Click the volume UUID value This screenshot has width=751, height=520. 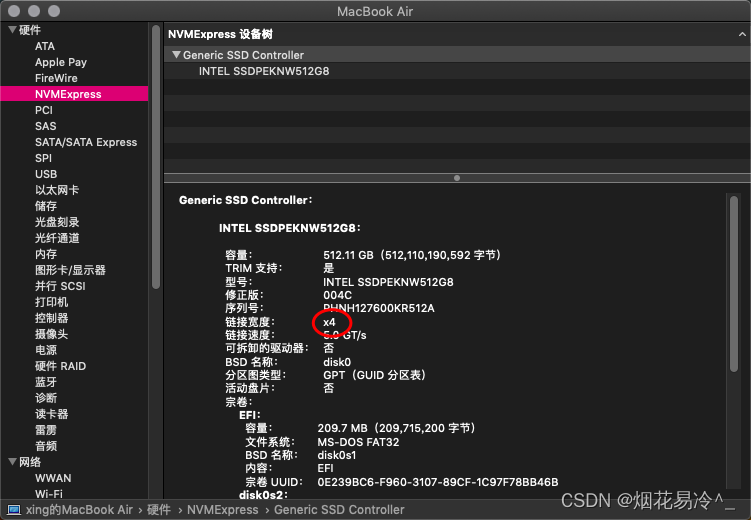click(438, 482)
